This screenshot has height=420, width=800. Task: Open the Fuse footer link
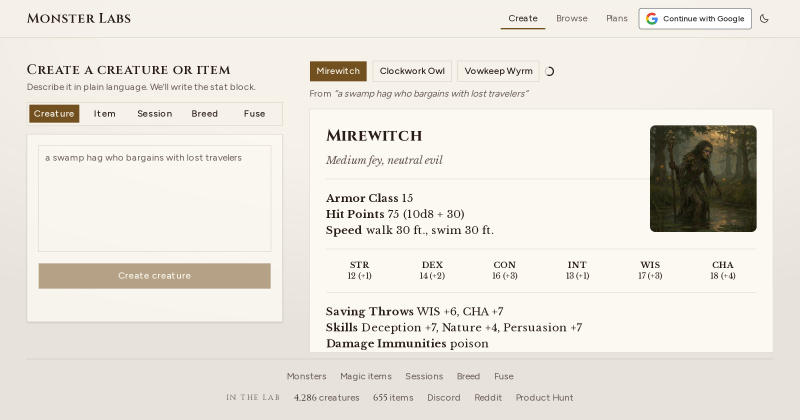tap(504, 376)
